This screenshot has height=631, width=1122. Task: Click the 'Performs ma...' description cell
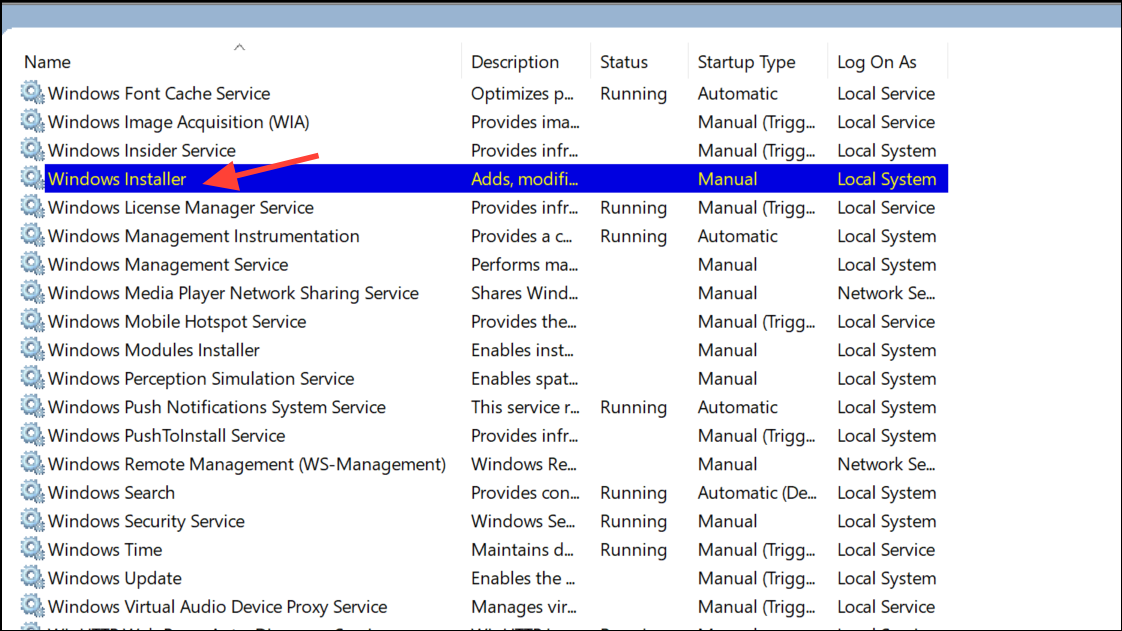524,265
